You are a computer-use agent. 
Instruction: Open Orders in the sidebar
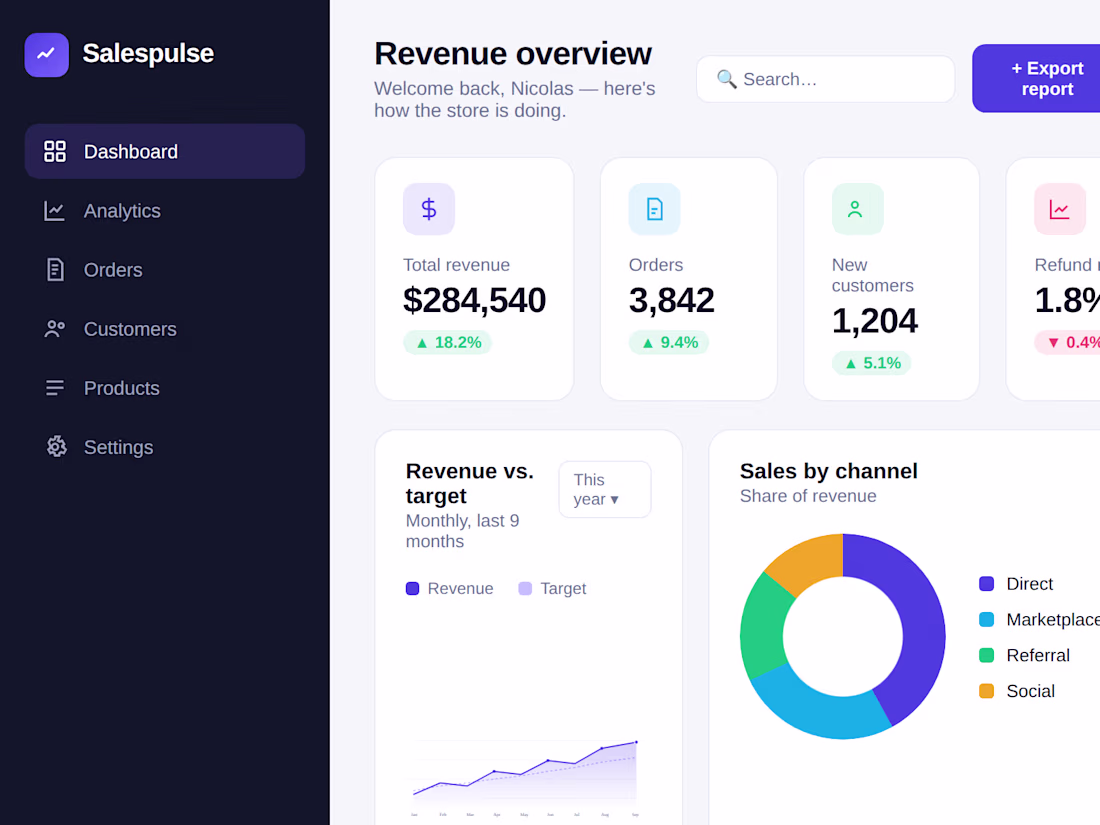pos(165,269)
